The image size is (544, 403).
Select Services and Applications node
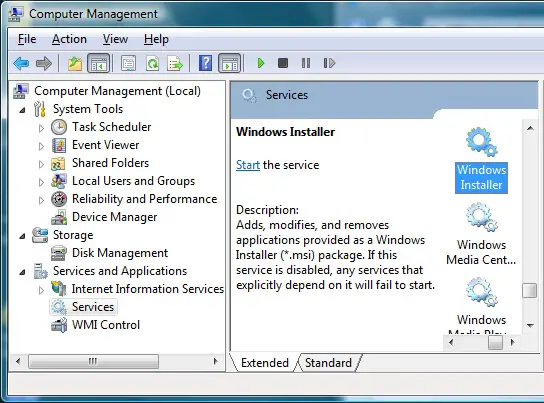click(120, 271)
